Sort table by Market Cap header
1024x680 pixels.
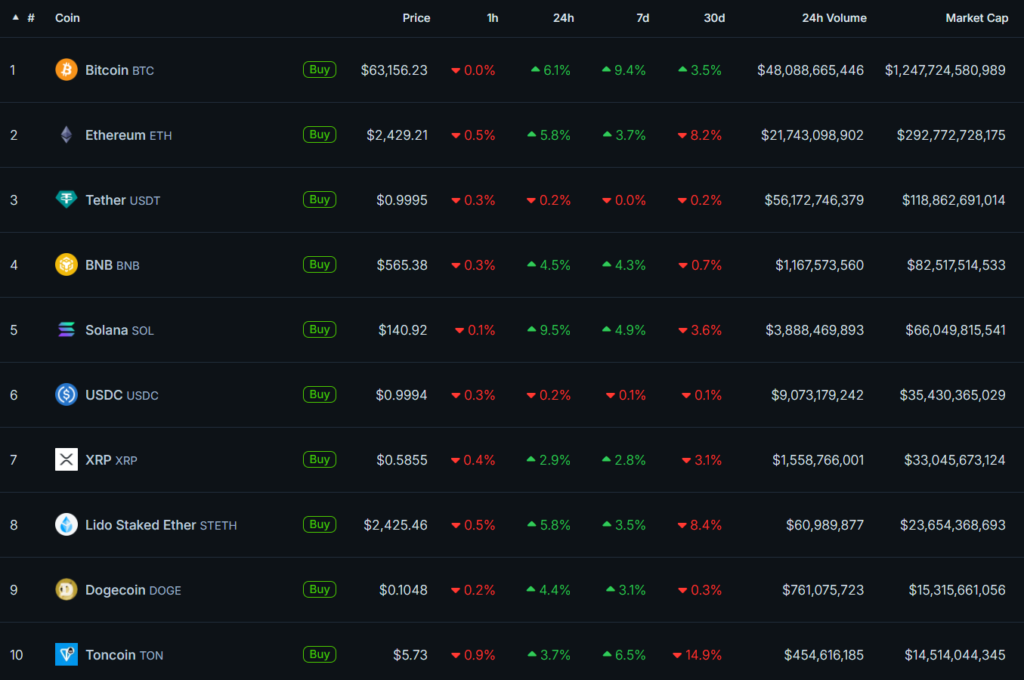tap(976, 18)
